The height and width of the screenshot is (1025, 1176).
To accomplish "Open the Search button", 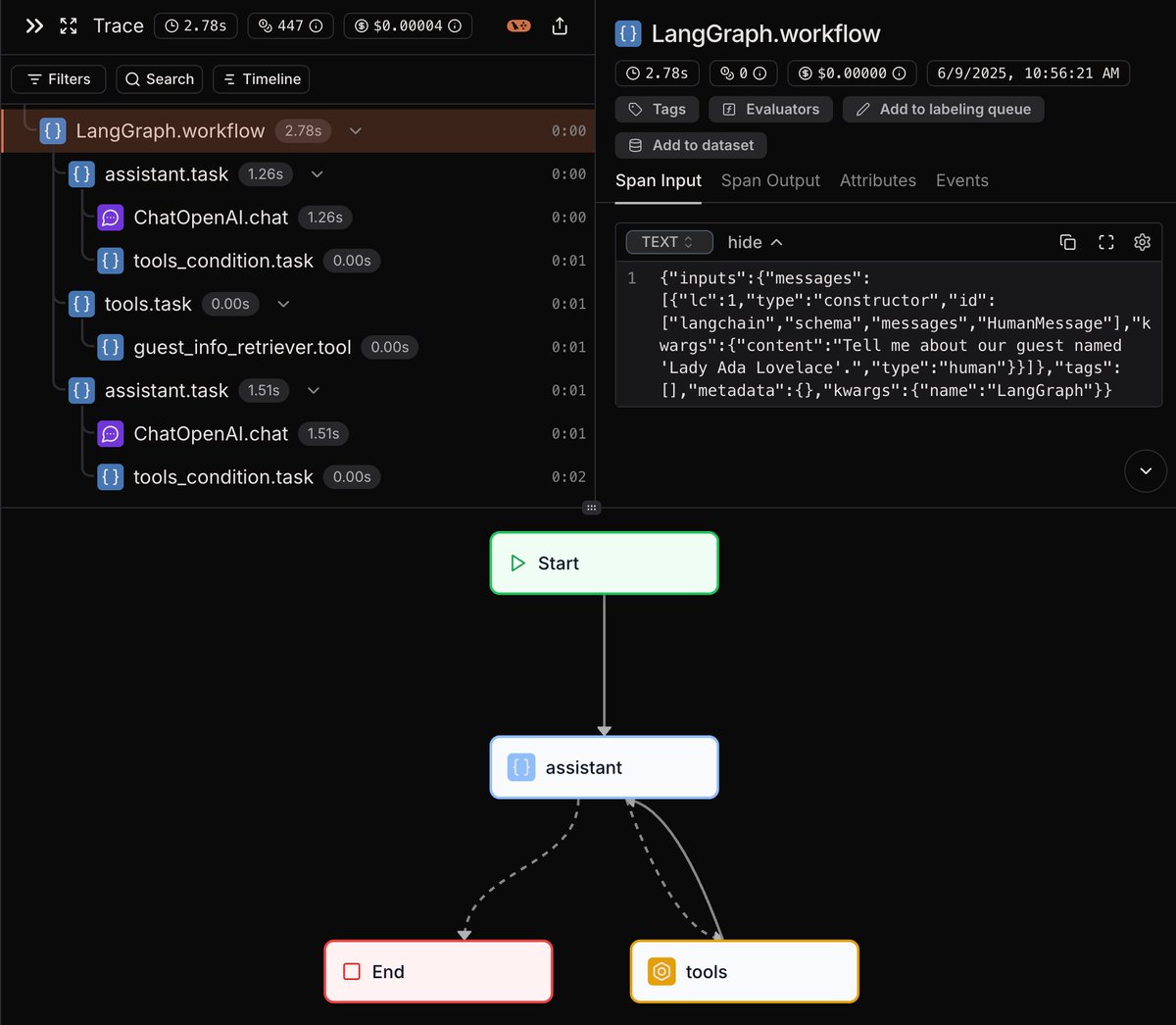I will tap(159, 79).
